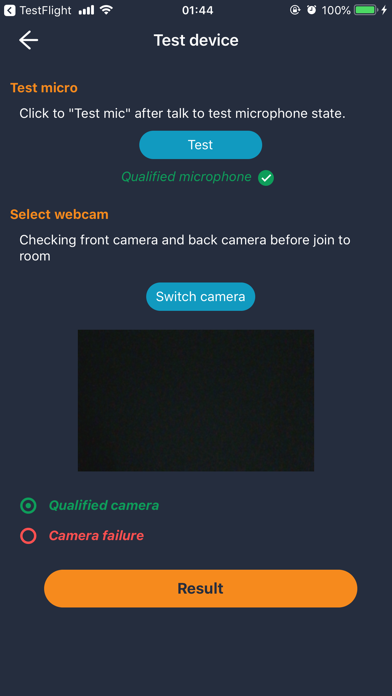Viewport: 392px width, 696px height.
Task: Tap the Test microphone button
Action: [x=201, y=145]
